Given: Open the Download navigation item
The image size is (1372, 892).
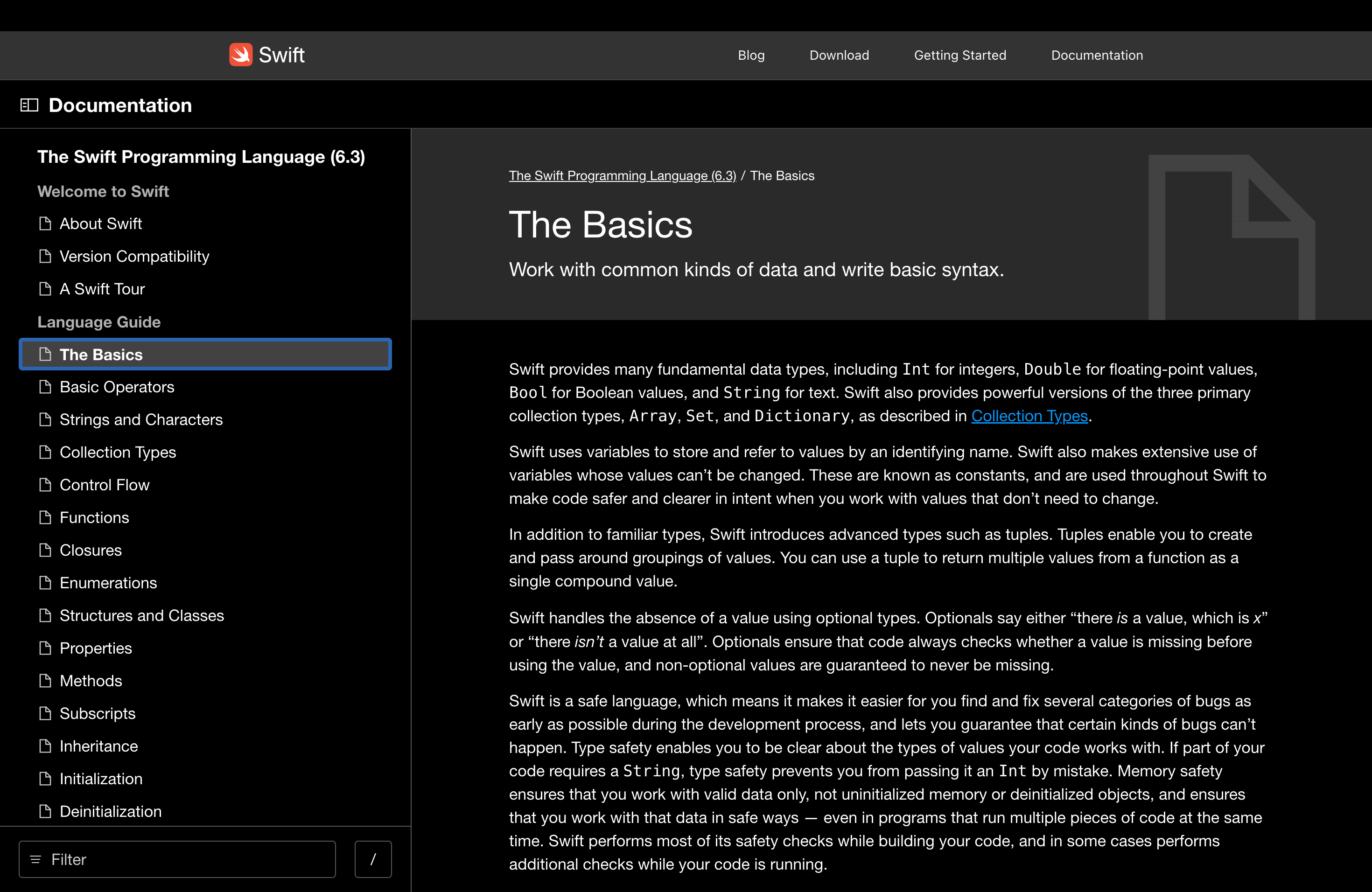Looking at the screenshot, I should [839, 56].
